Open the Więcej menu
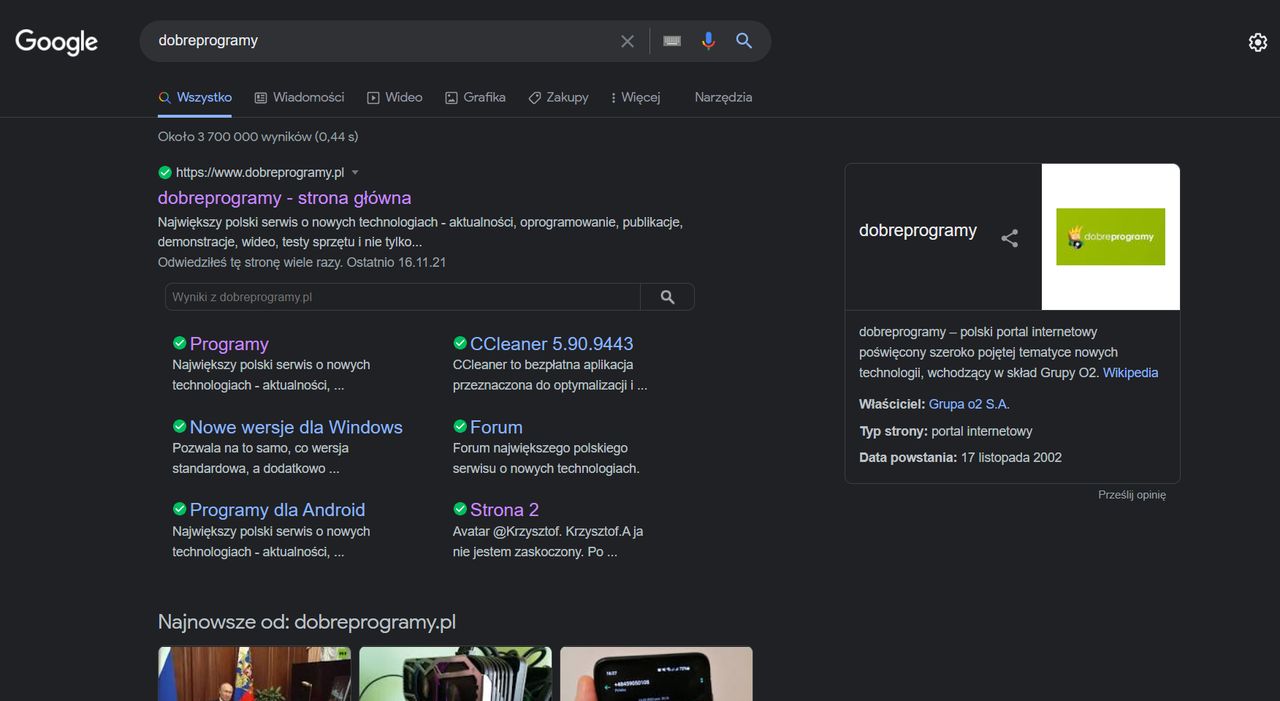 pos(635,97)
